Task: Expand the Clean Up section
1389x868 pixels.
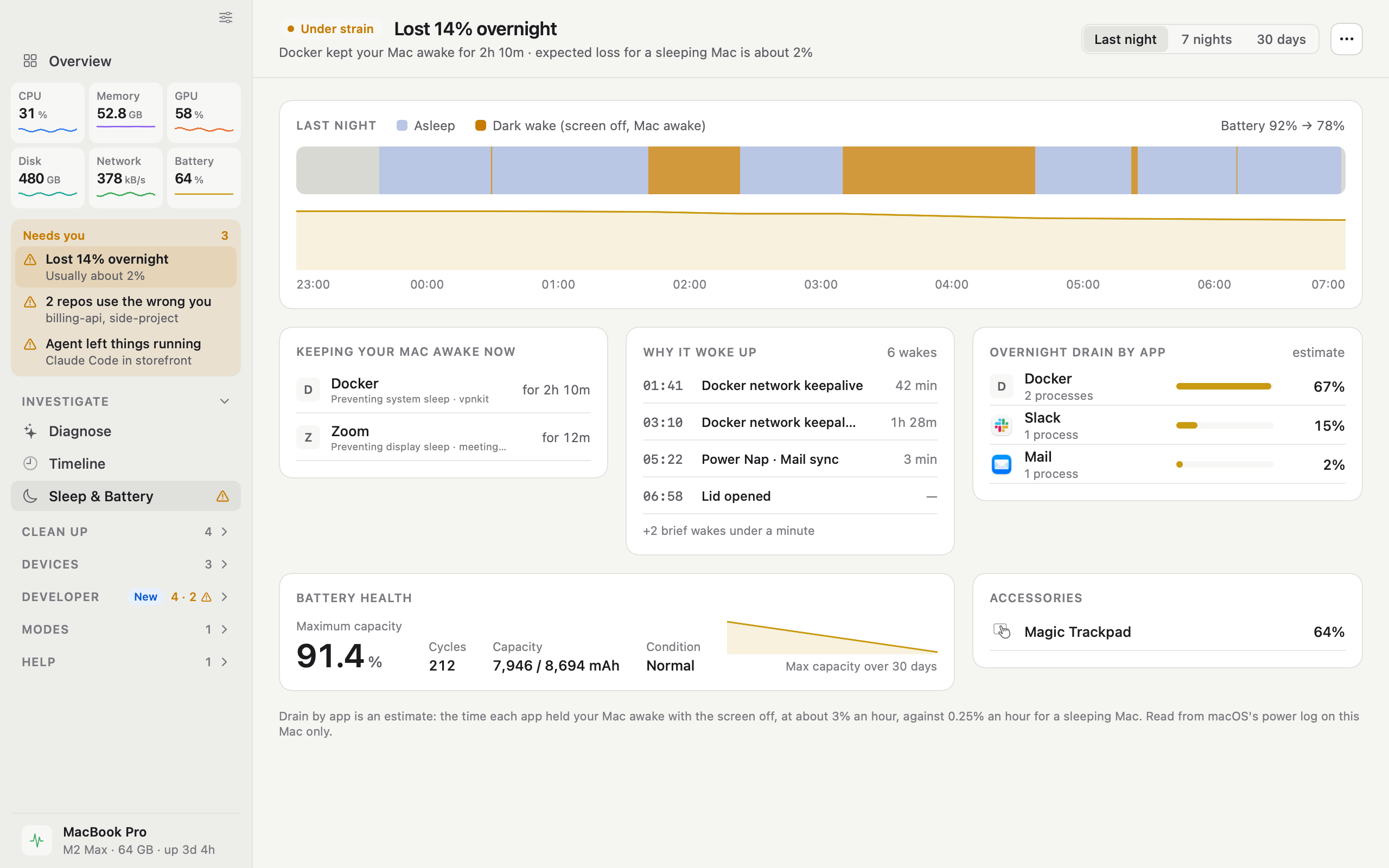Action: tap(225, 532)
